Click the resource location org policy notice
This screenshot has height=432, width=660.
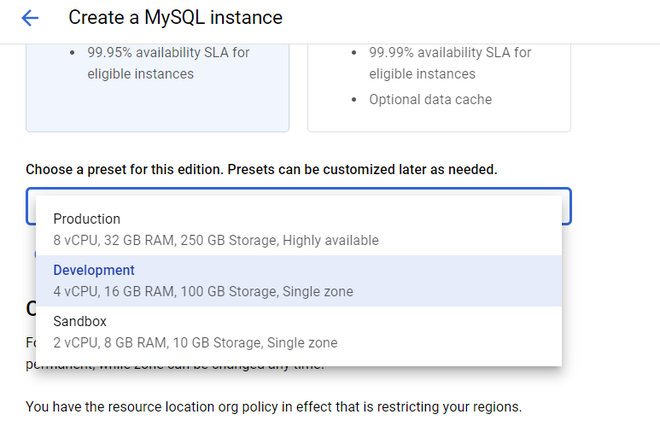(273, 407)
